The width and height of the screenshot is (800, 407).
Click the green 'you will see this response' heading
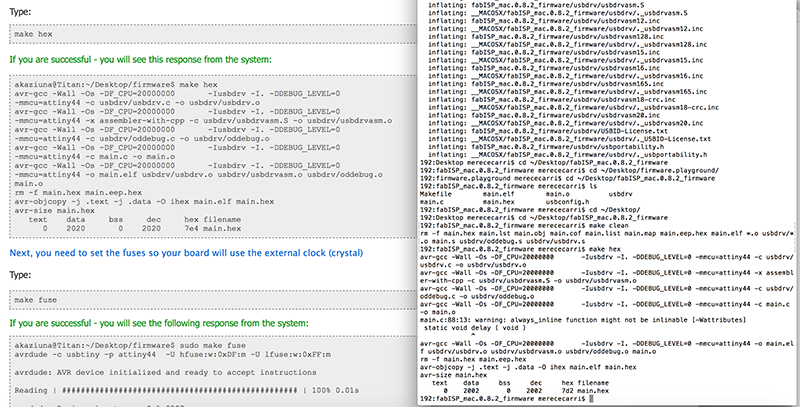point(140,59)
